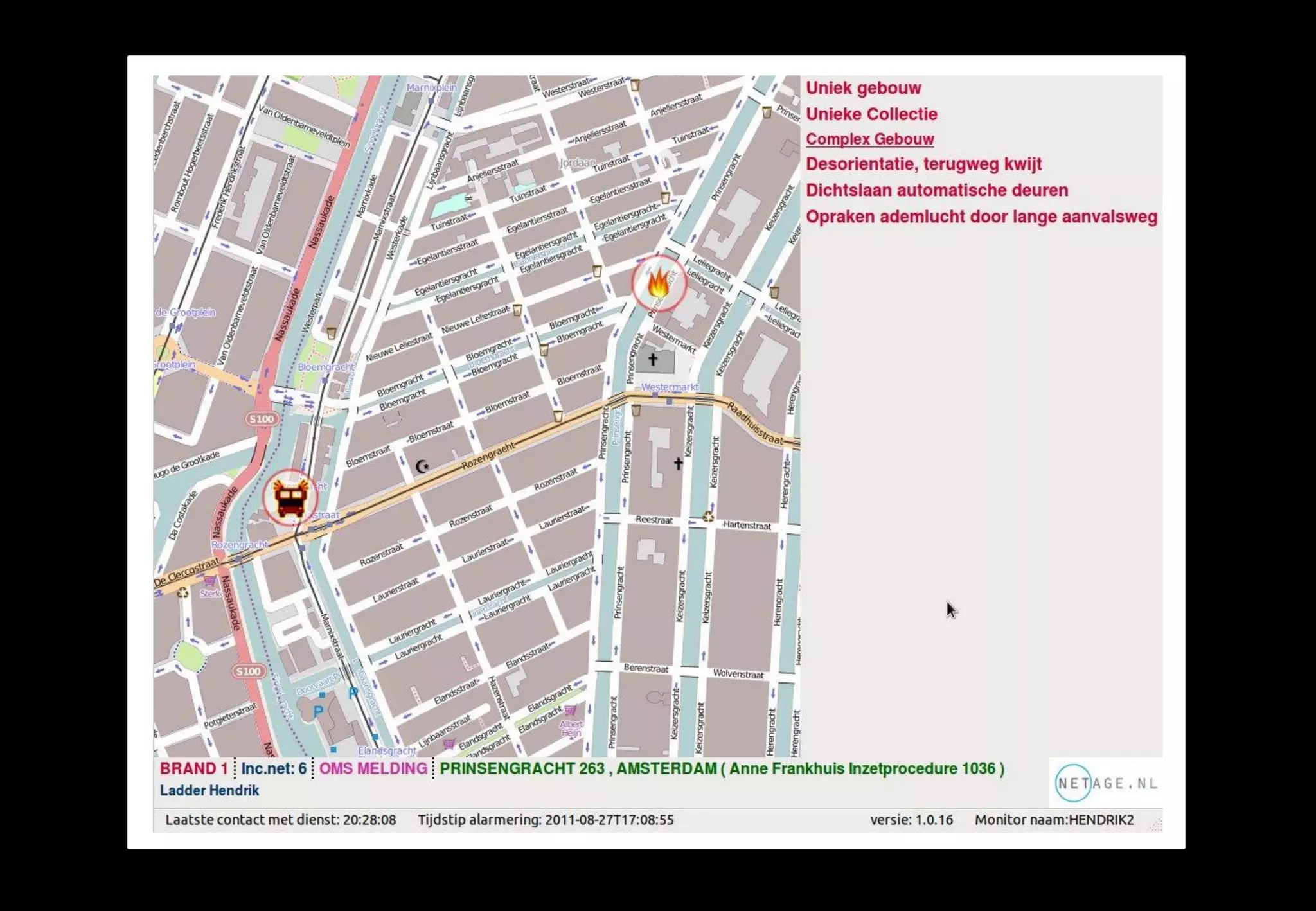
Task: Click the S100 road shield near Bloemgracht
Action: [x=262, y=419]
